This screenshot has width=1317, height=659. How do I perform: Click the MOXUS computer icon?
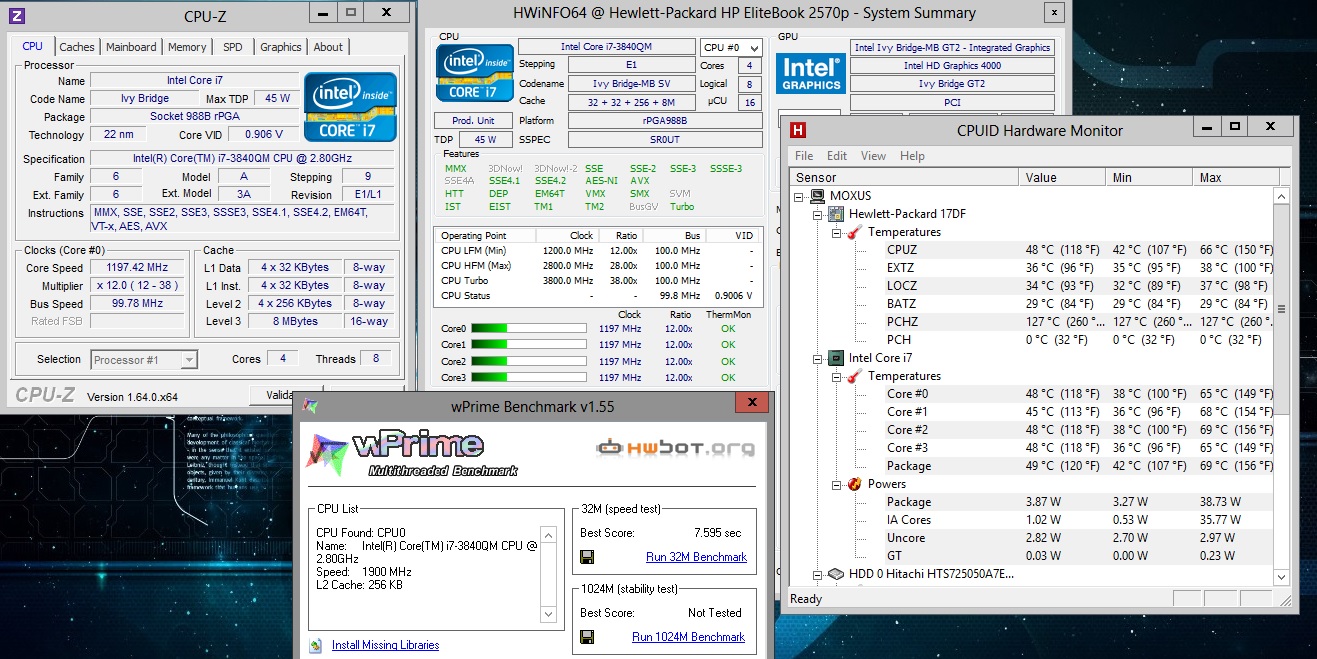click(x=817, y=196)
